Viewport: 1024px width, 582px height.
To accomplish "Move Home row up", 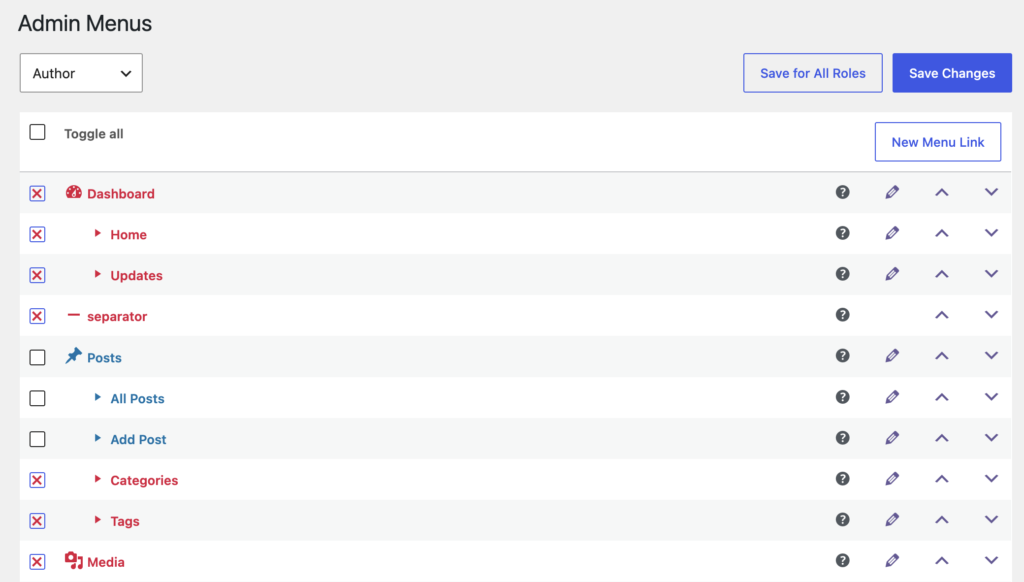I will point(942,233).
